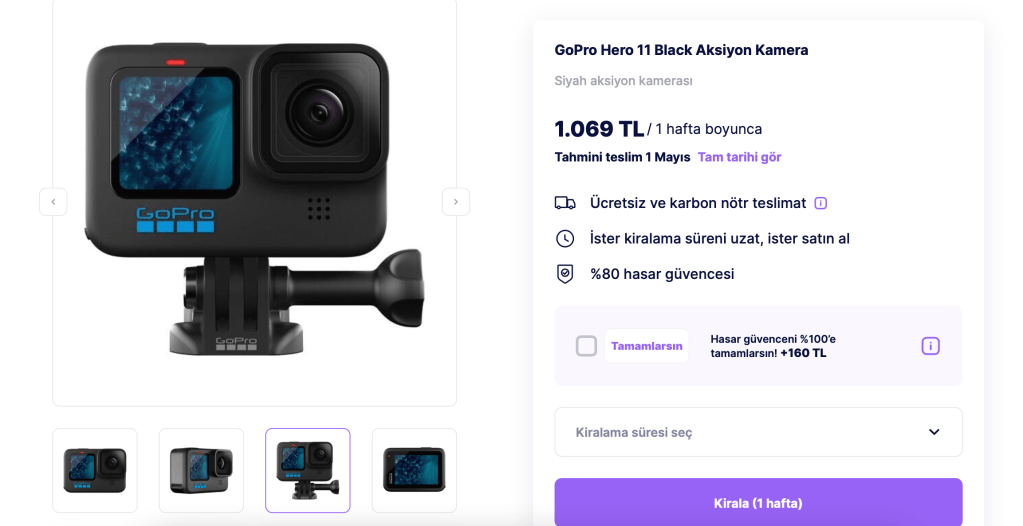The width and height of the screenshot is (1023, 526).
Task: Click the chevron arrow of rental duration selector
Action: point(934,432)
